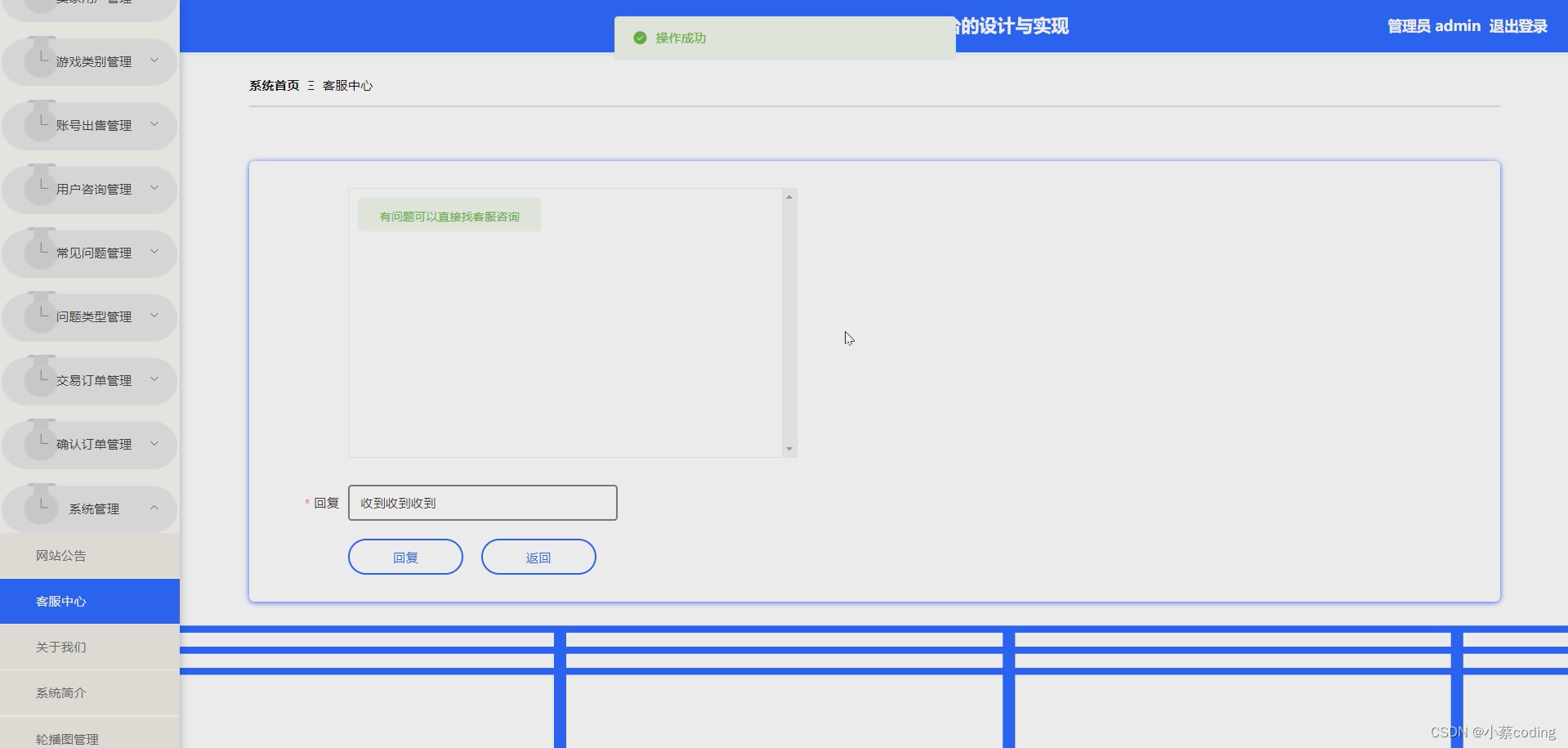
Task: Open the 问题类型管理 sidebar menu
Action: [x=90, y=316]
